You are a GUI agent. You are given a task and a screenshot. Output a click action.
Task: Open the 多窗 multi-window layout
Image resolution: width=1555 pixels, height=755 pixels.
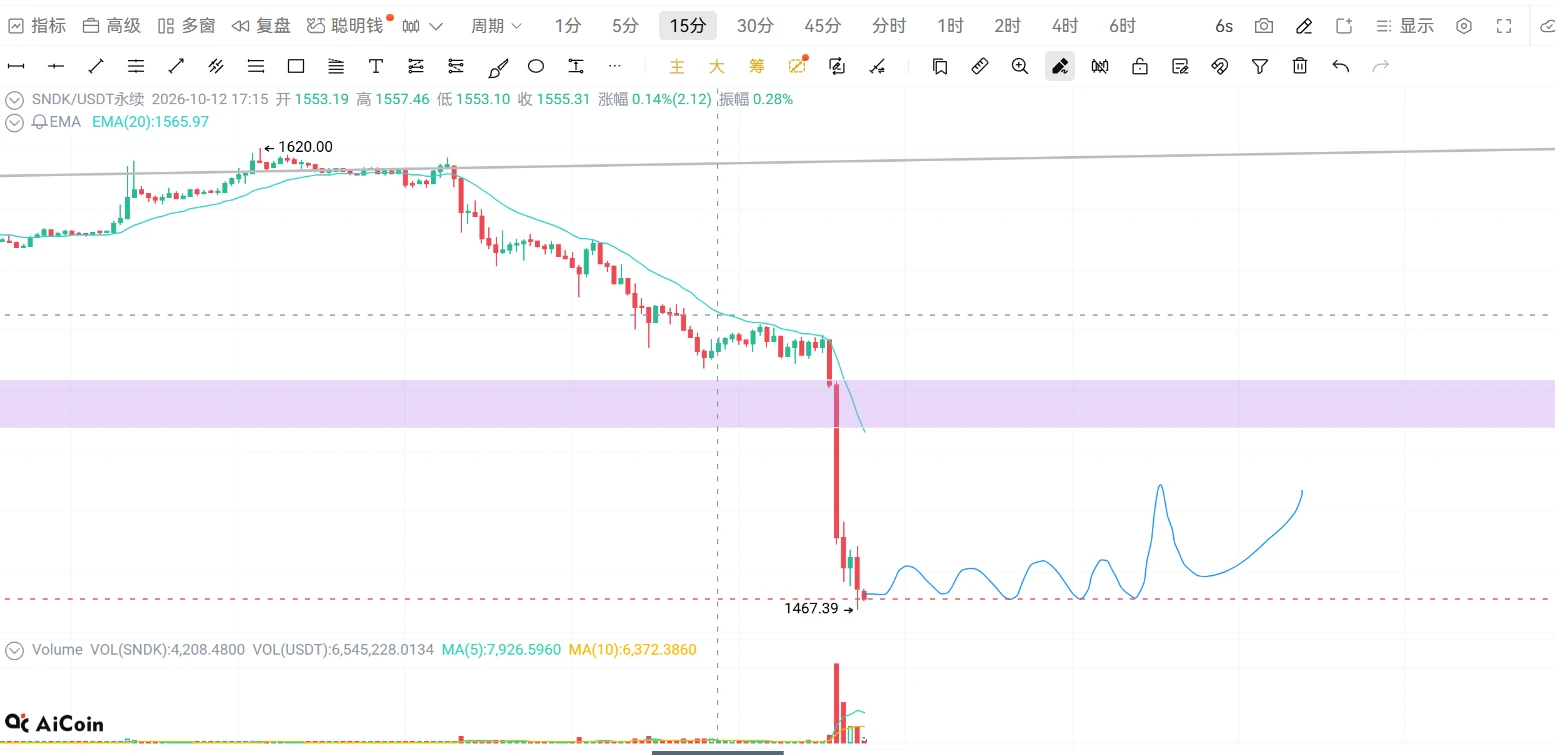point(186,26)
